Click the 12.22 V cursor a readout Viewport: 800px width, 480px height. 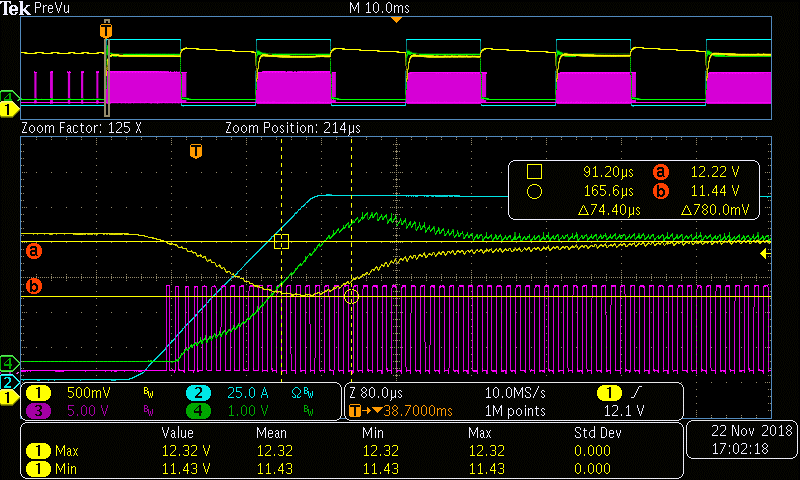tap(714, 172)
